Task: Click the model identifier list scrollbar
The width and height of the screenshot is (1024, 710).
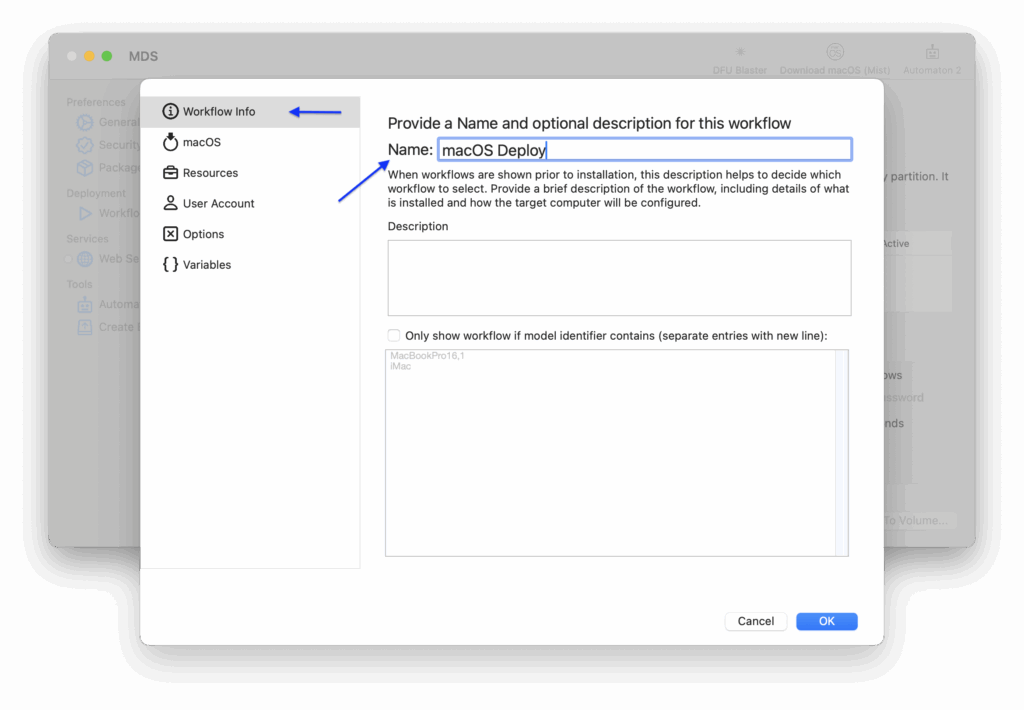Action: point(842,453)
